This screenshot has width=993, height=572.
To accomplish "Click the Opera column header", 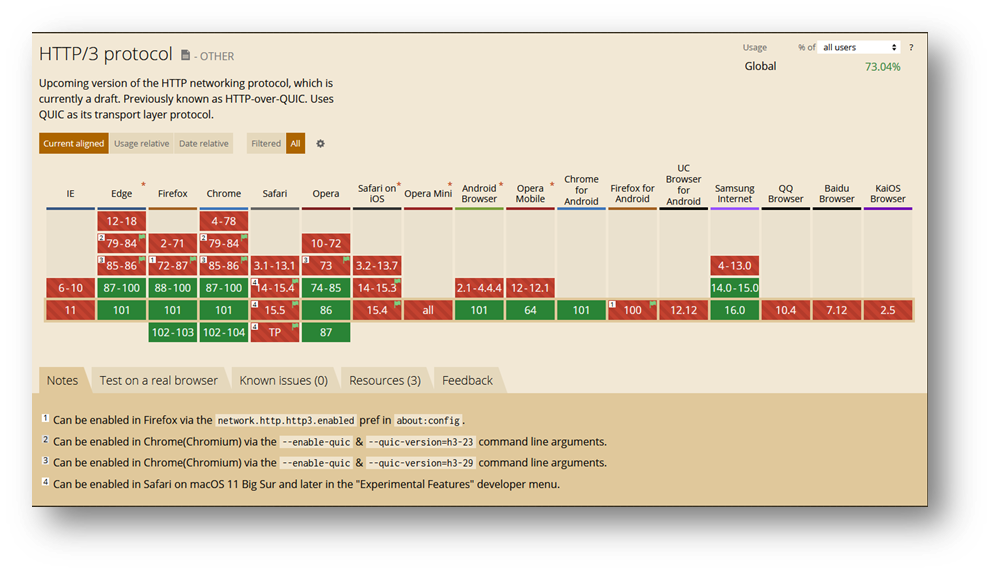I will (x=326, y=194).
